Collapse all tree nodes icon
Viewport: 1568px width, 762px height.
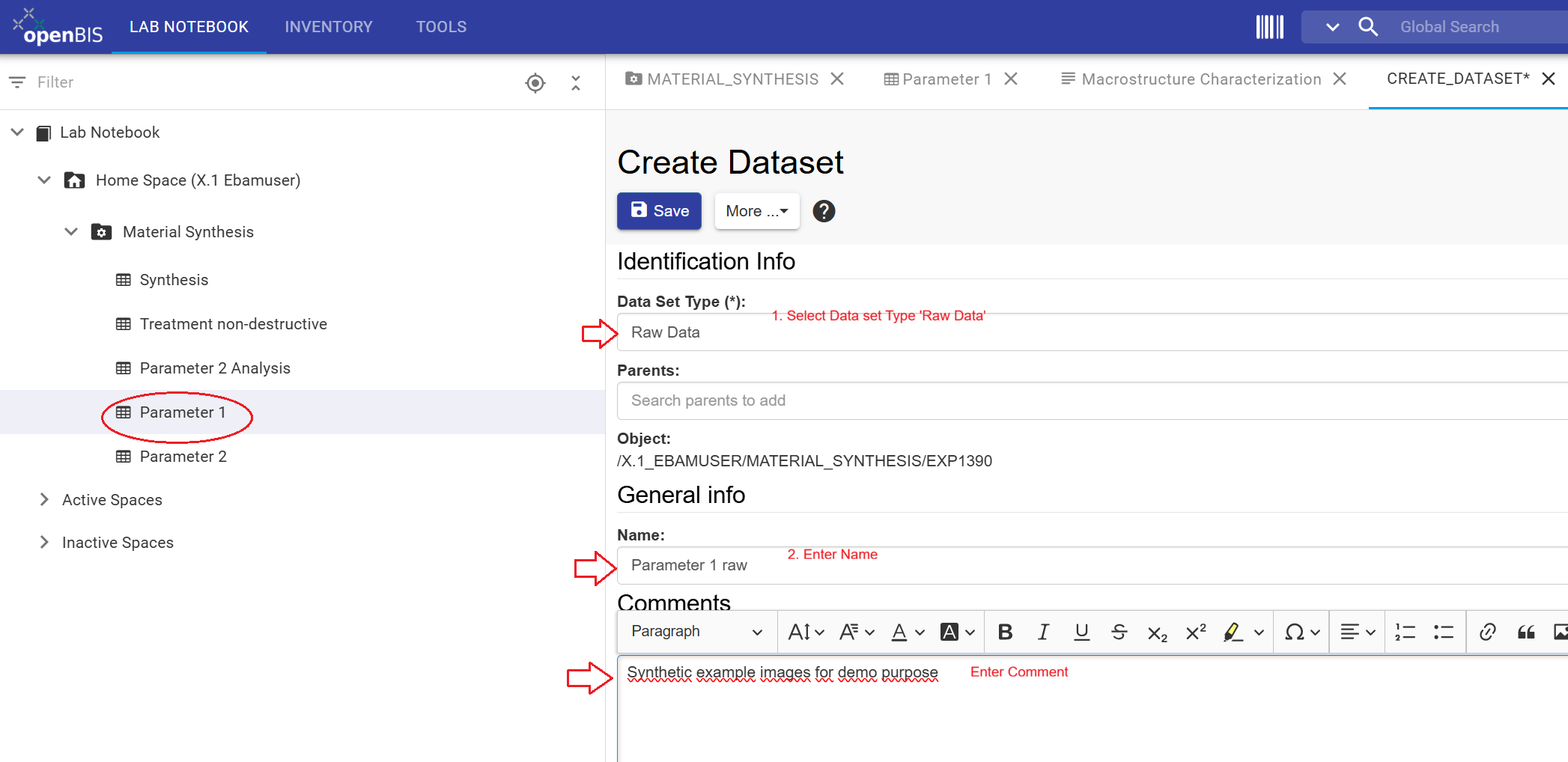pyautogui.click(x=576, y=82)
